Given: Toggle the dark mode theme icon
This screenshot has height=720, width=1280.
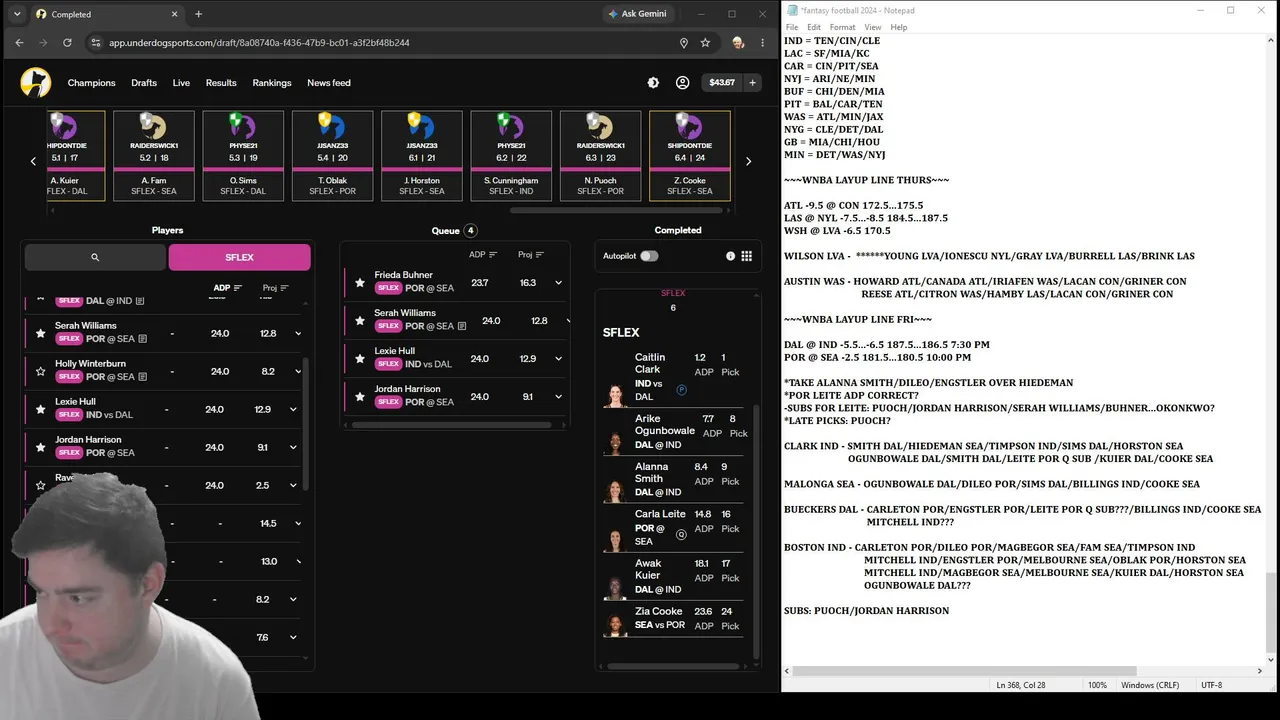Looking at the screenshot, I should (x=653, y=83).
